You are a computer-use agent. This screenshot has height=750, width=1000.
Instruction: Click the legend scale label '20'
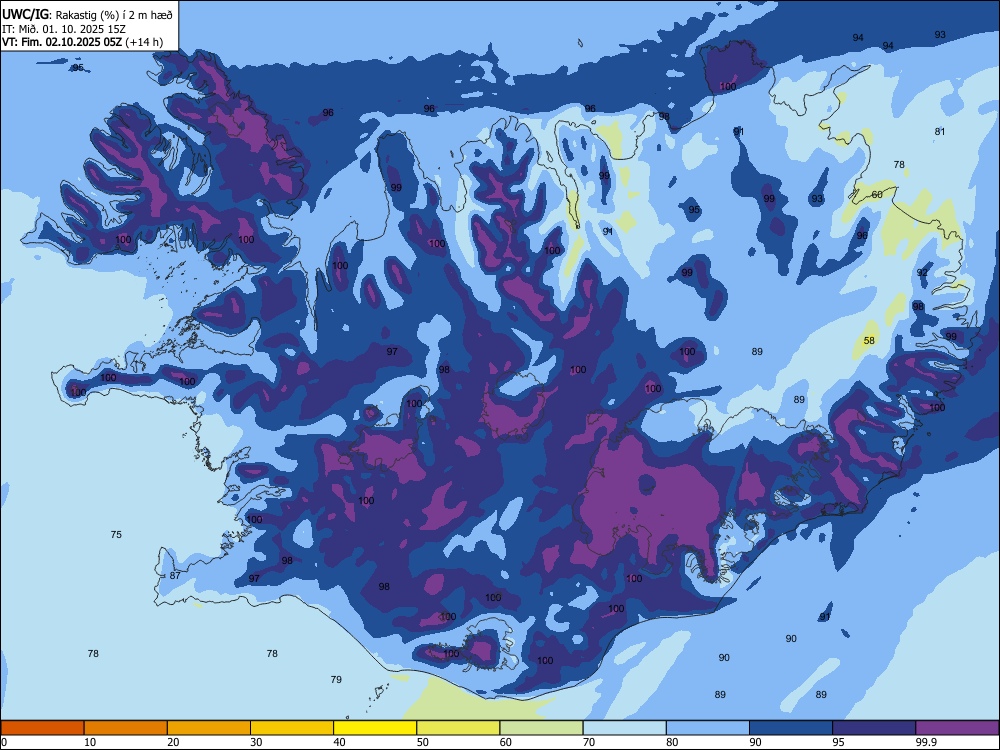click(173, 742)
